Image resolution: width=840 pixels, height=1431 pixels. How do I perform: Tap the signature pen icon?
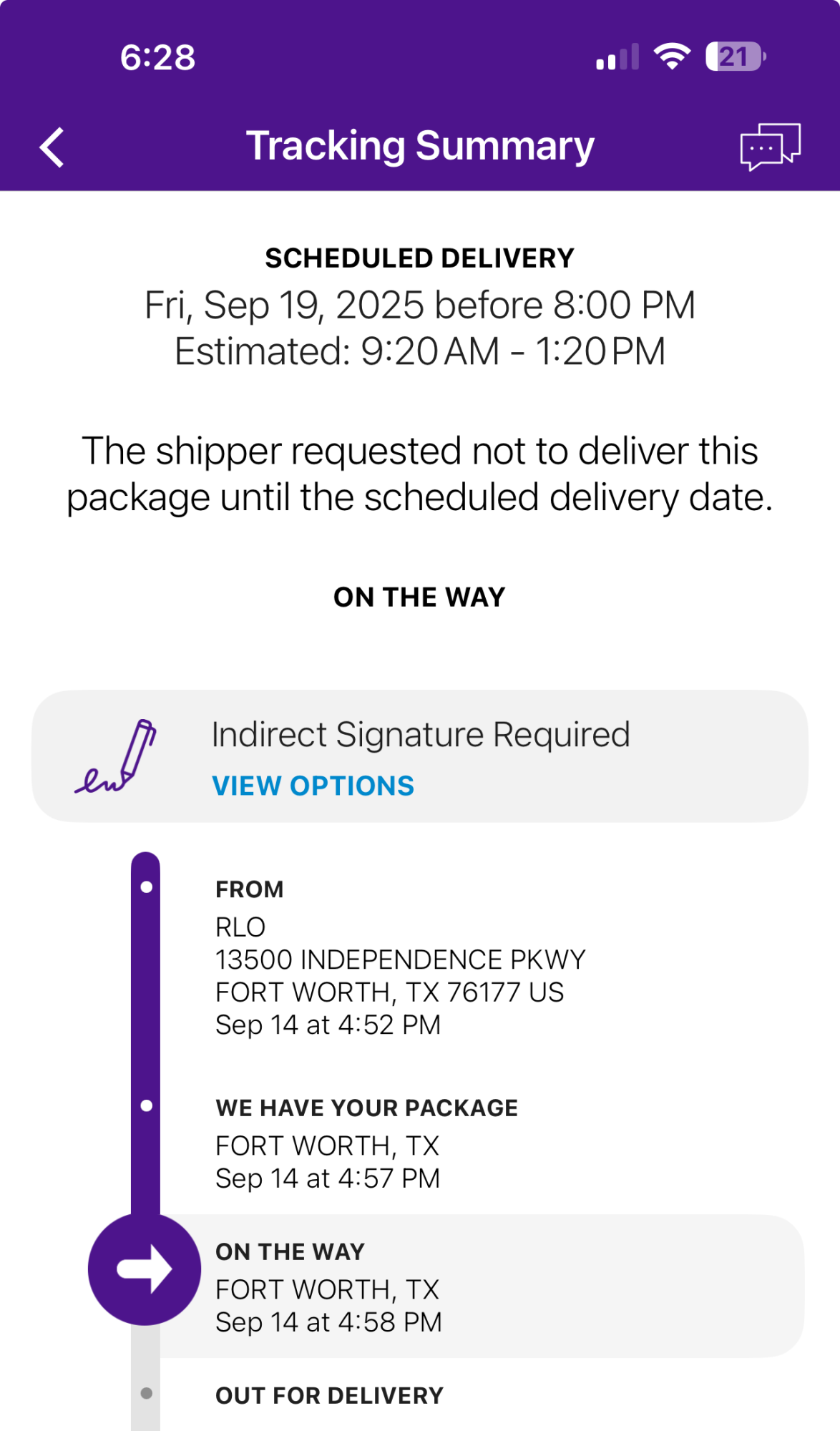pyautogui.click(x=116, y=756)
